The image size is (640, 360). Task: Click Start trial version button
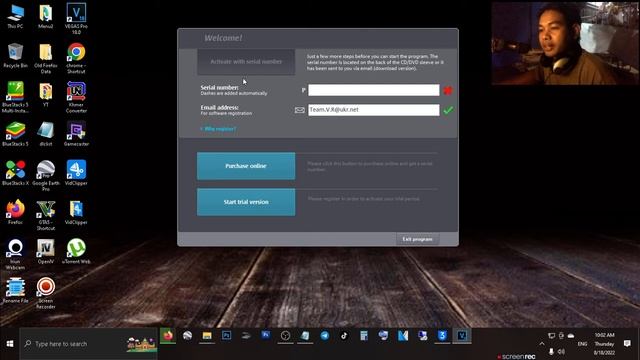(x=246, y=202)
